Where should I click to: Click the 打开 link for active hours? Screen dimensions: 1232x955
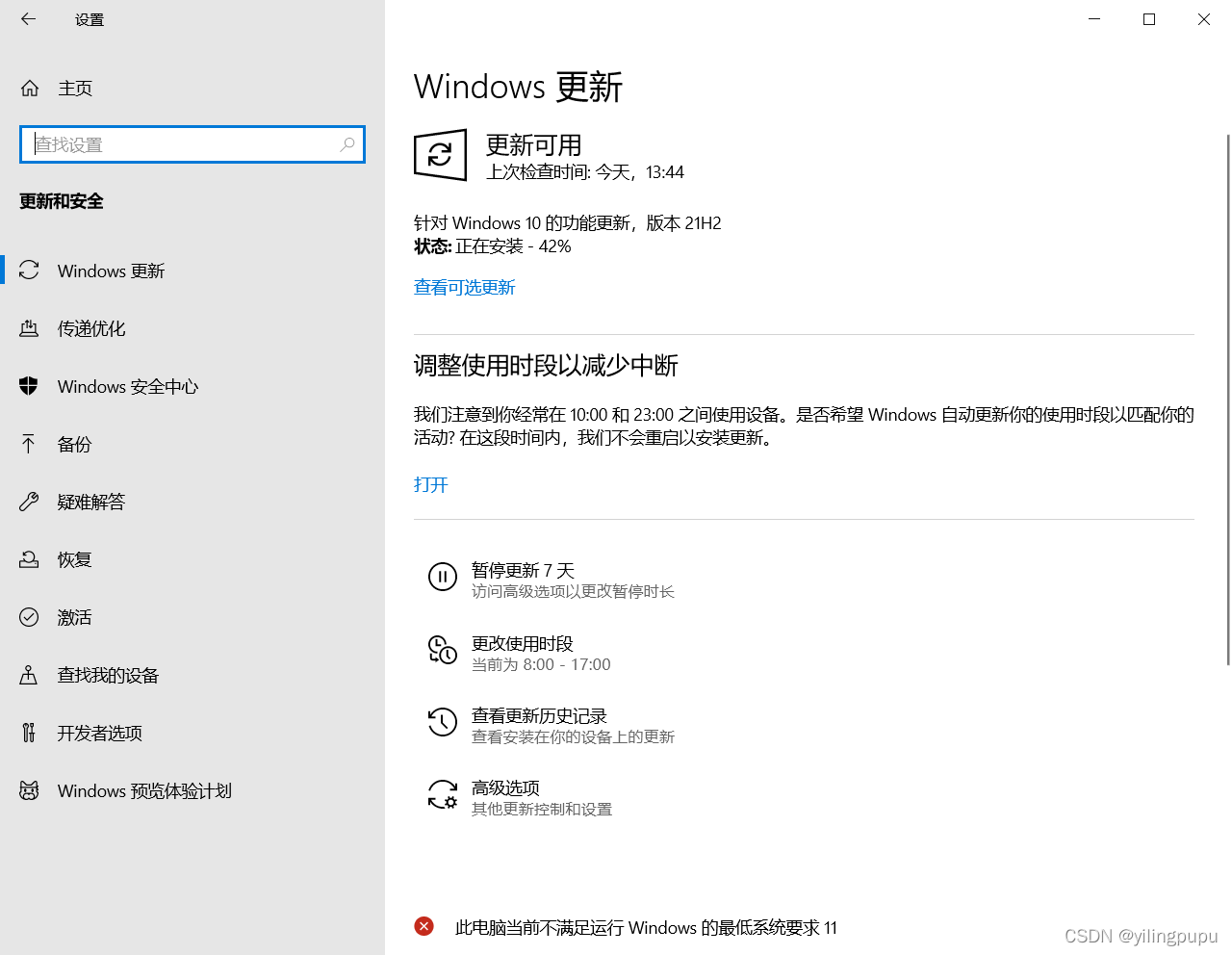(431, 484)
